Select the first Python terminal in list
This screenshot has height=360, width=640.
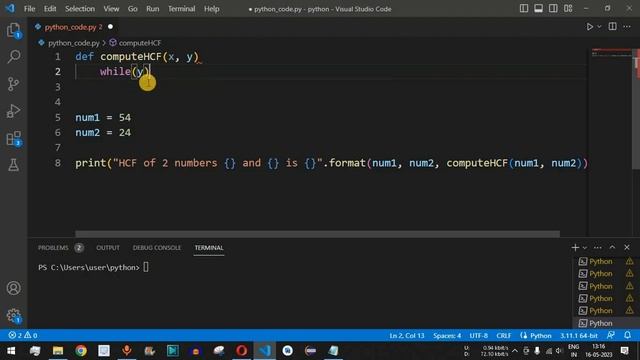tap(606, 261)
